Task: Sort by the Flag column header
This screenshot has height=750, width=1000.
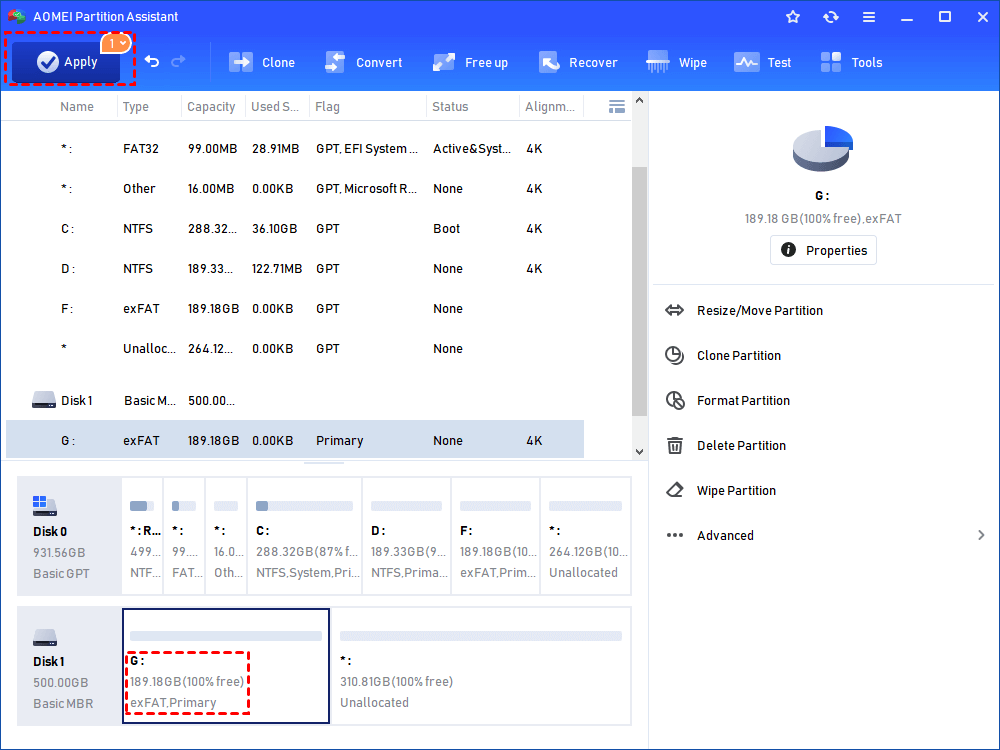Action: [327, 107]
